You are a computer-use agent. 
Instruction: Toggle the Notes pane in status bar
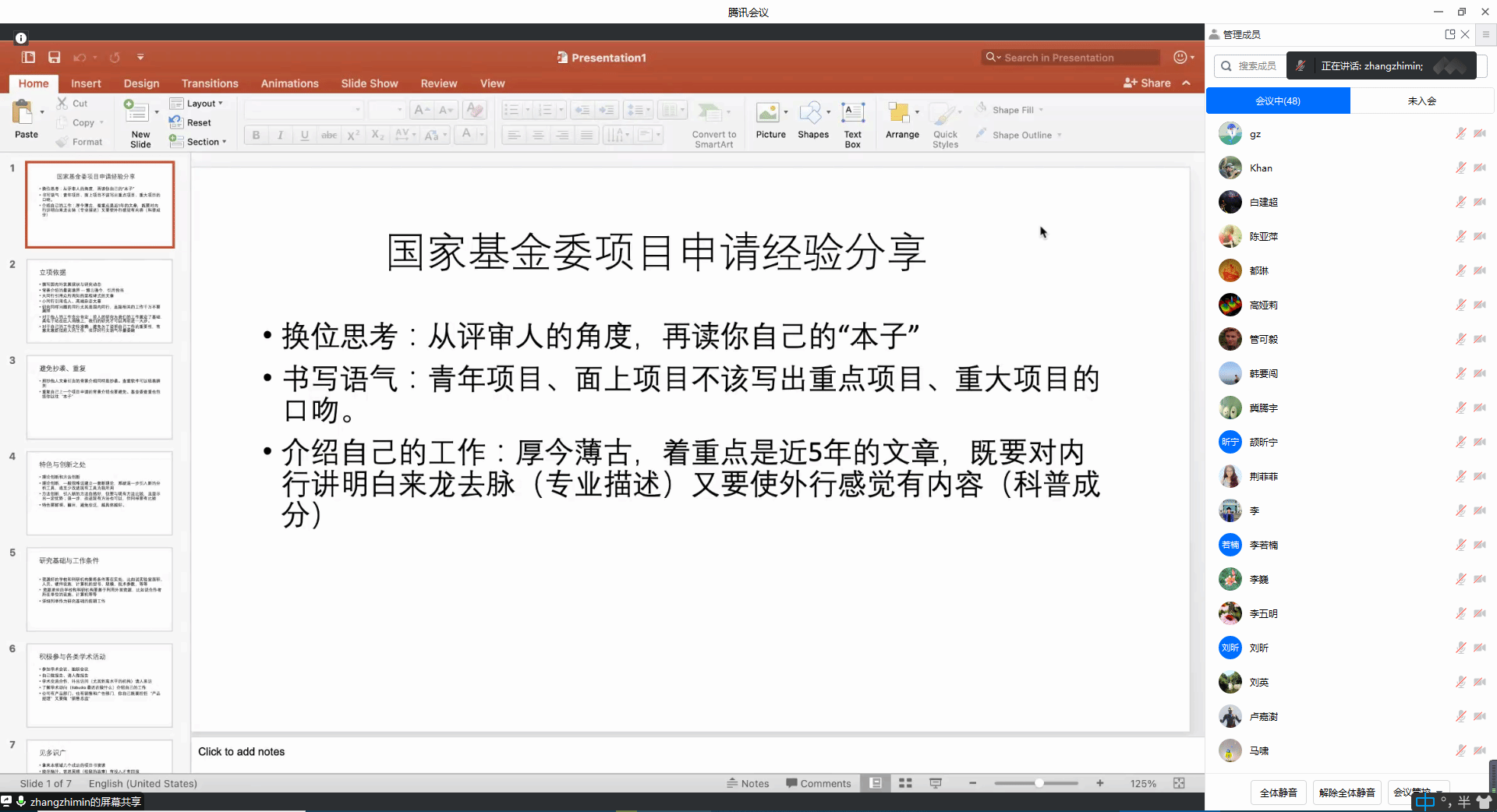pyautogui.click(x=748, y=783)
